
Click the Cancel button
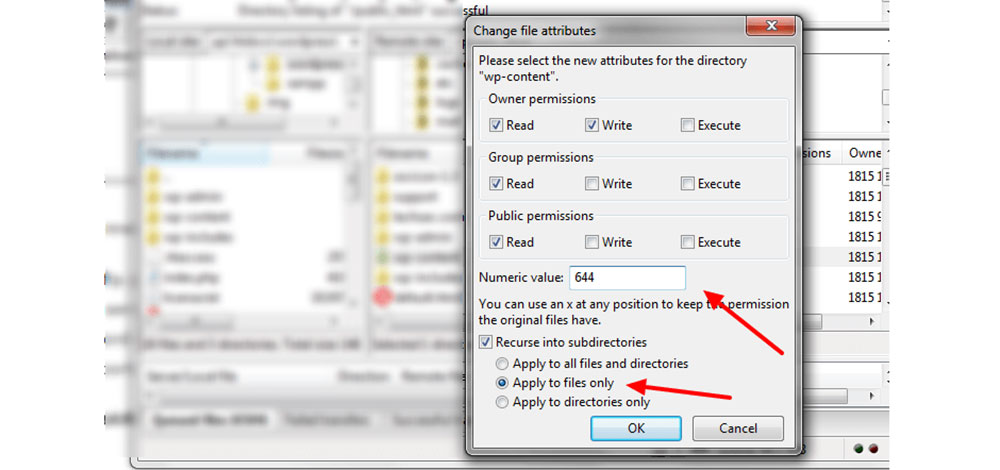pos(738,429)
